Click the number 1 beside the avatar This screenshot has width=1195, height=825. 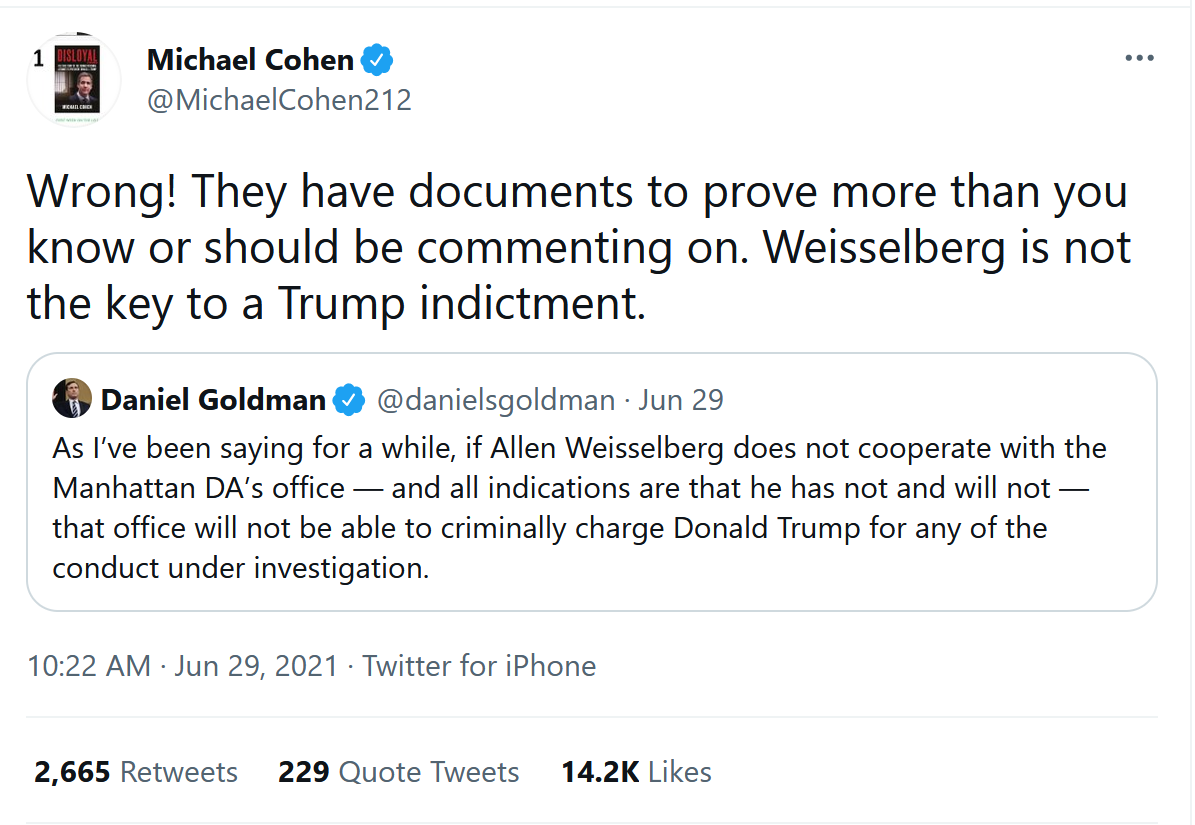pos(38,59)
